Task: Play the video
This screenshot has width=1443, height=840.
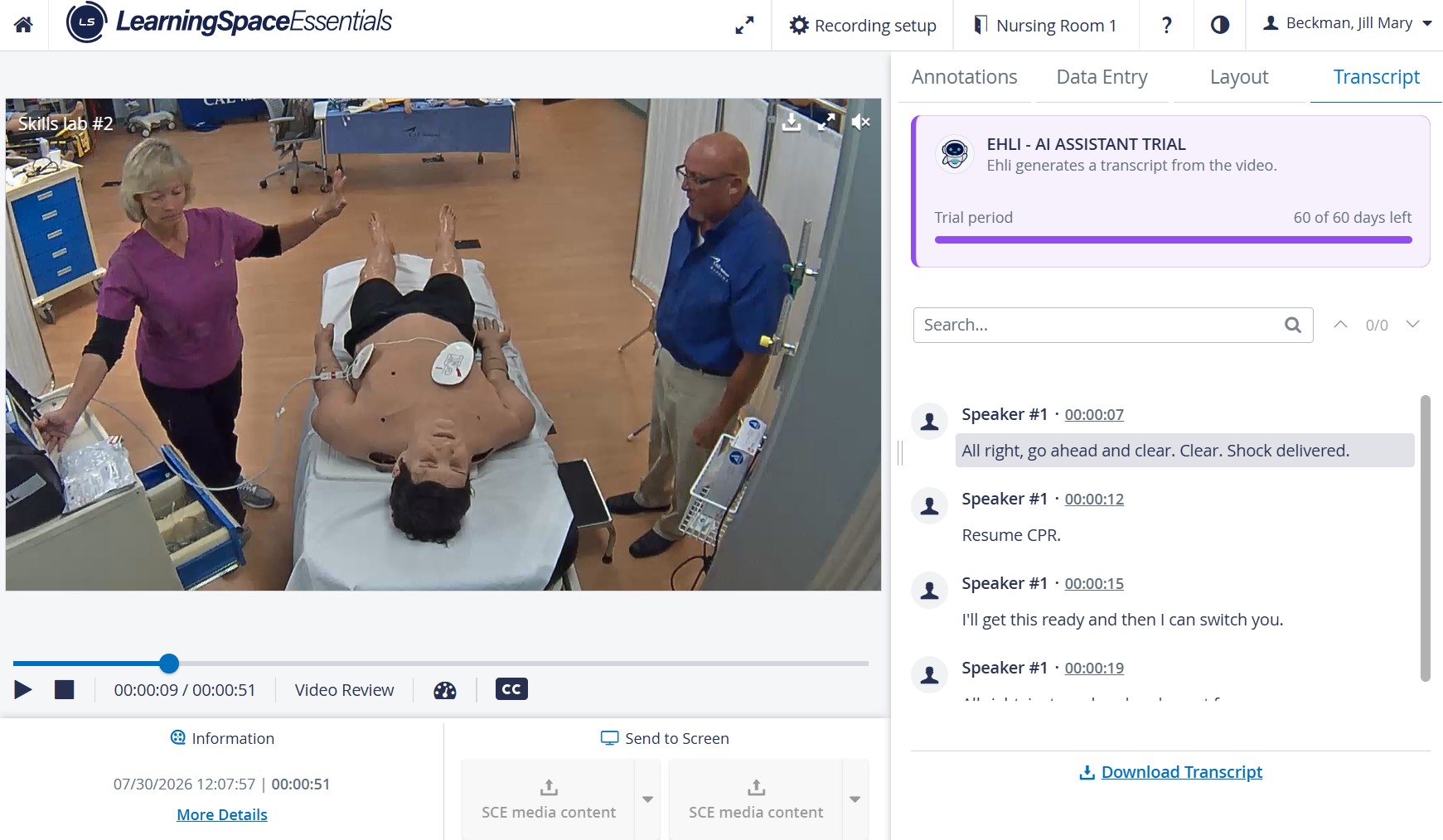Action: pos(23,690)
